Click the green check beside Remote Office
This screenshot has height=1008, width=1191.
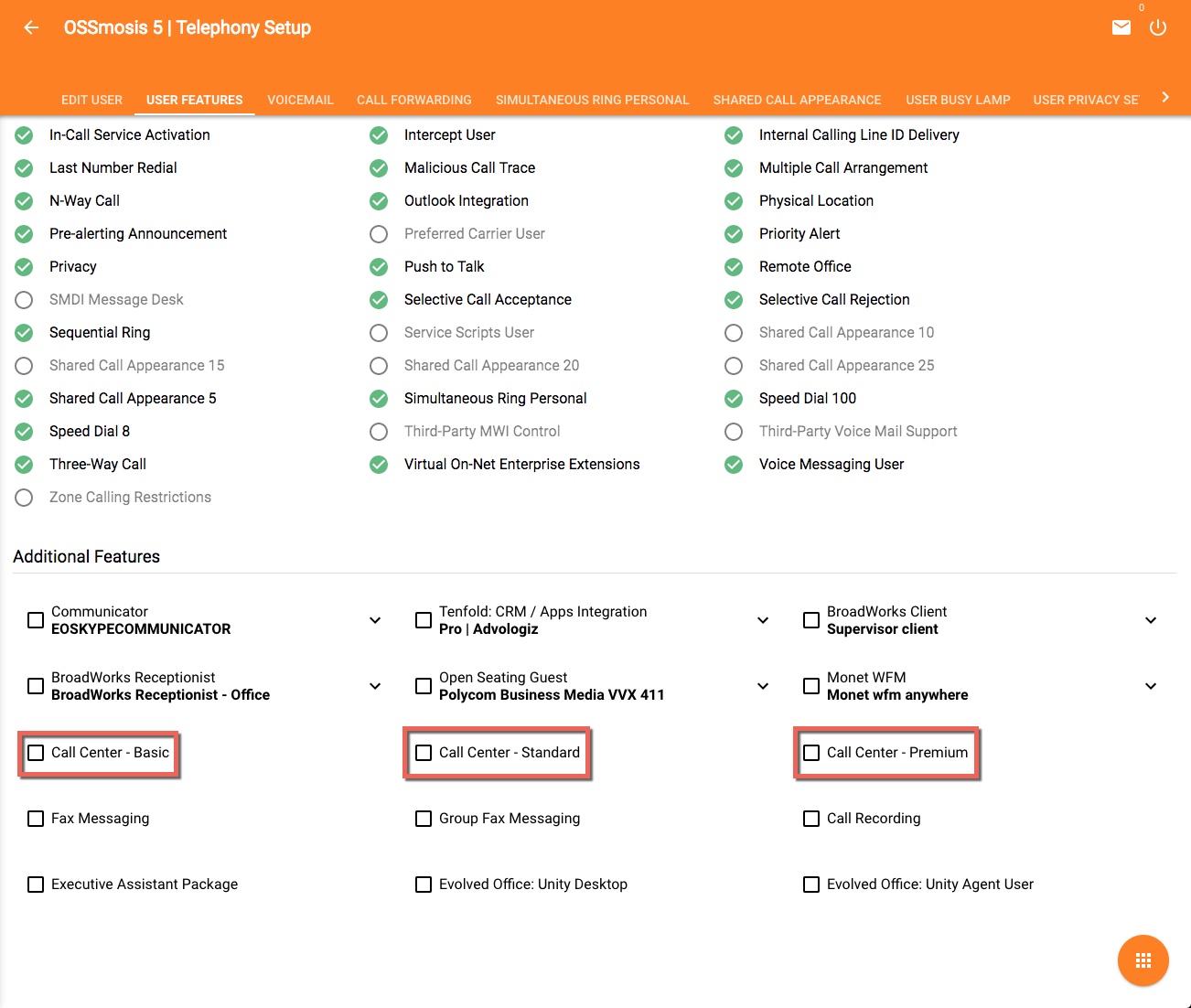coord(734,267)
